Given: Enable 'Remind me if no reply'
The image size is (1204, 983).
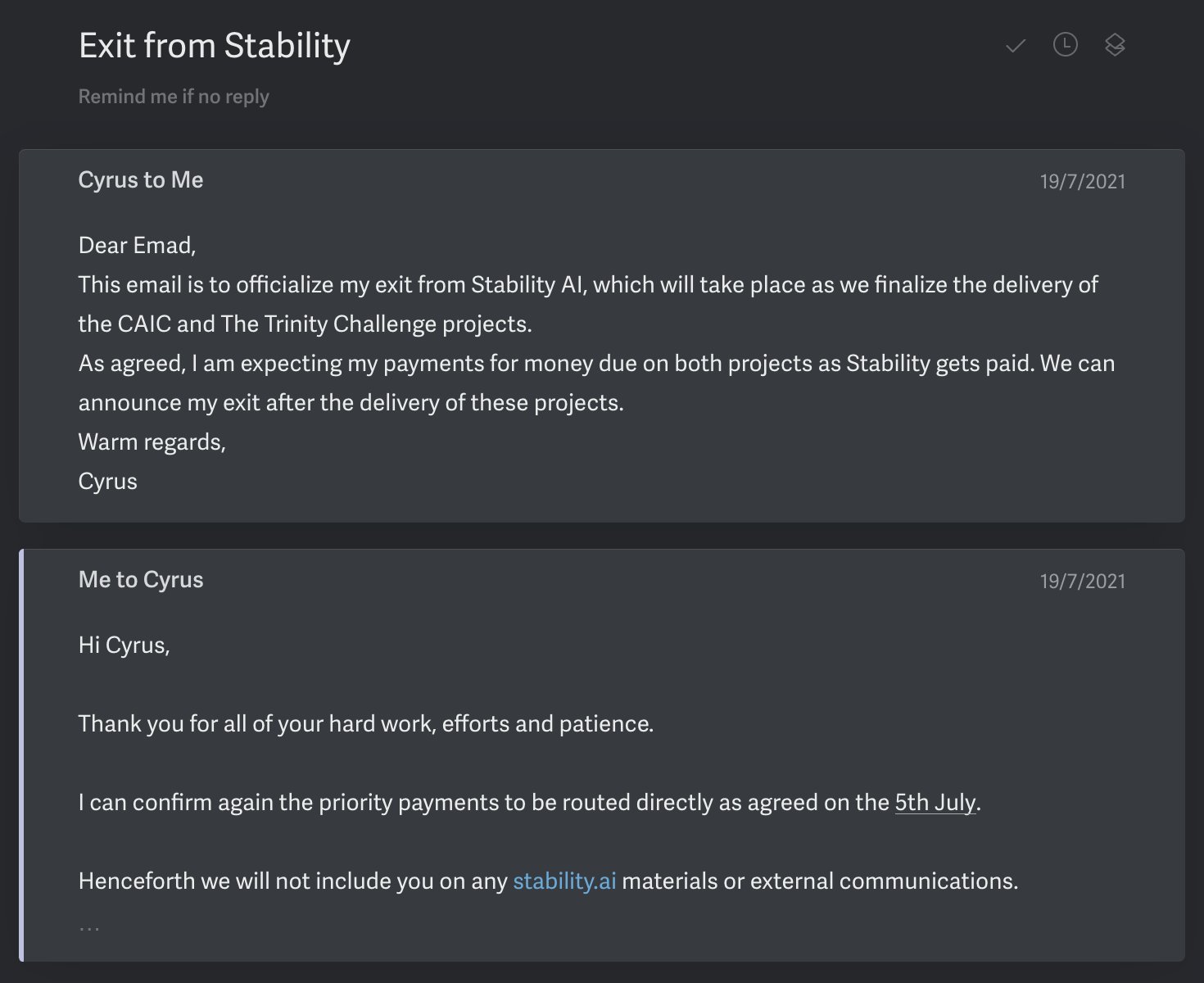Looking at the screenshot, I should 174,97.
